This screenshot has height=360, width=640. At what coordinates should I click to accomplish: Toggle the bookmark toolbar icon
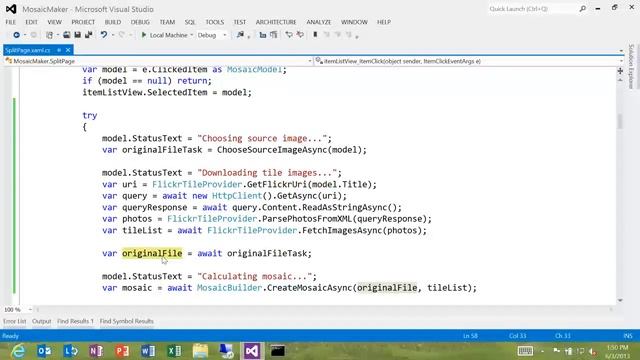(x=315, y=35)
